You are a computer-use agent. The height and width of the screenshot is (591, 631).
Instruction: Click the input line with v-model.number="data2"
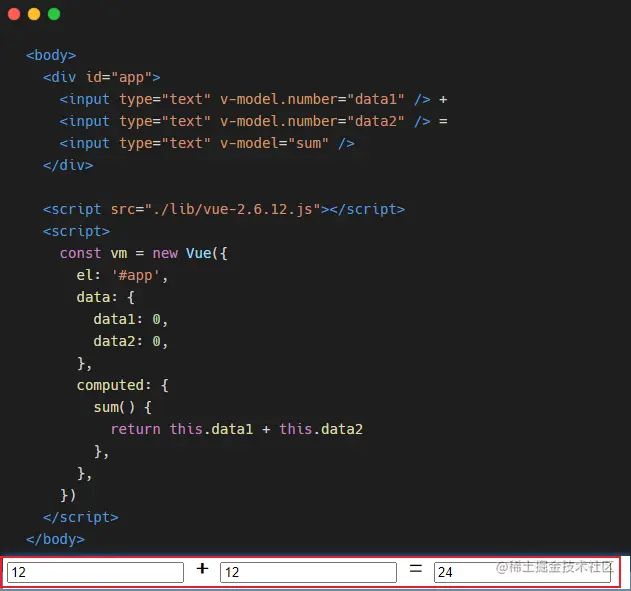pyautogui.click(x=254, y=121)
